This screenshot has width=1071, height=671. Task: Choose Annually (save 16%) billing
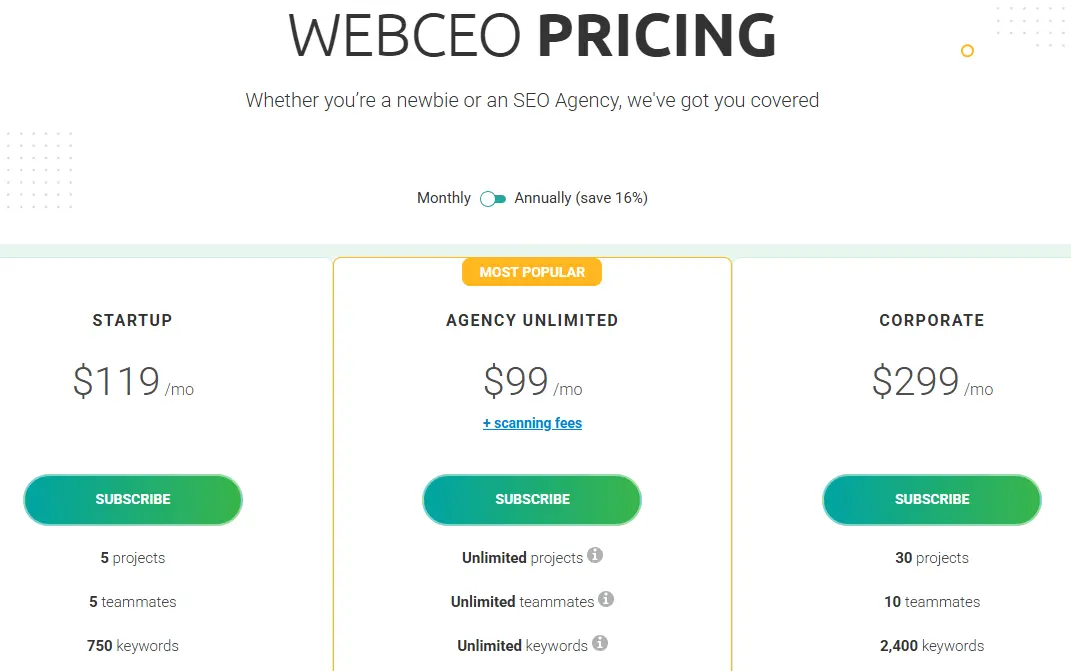pyautogui.click(x=581, y=198)
